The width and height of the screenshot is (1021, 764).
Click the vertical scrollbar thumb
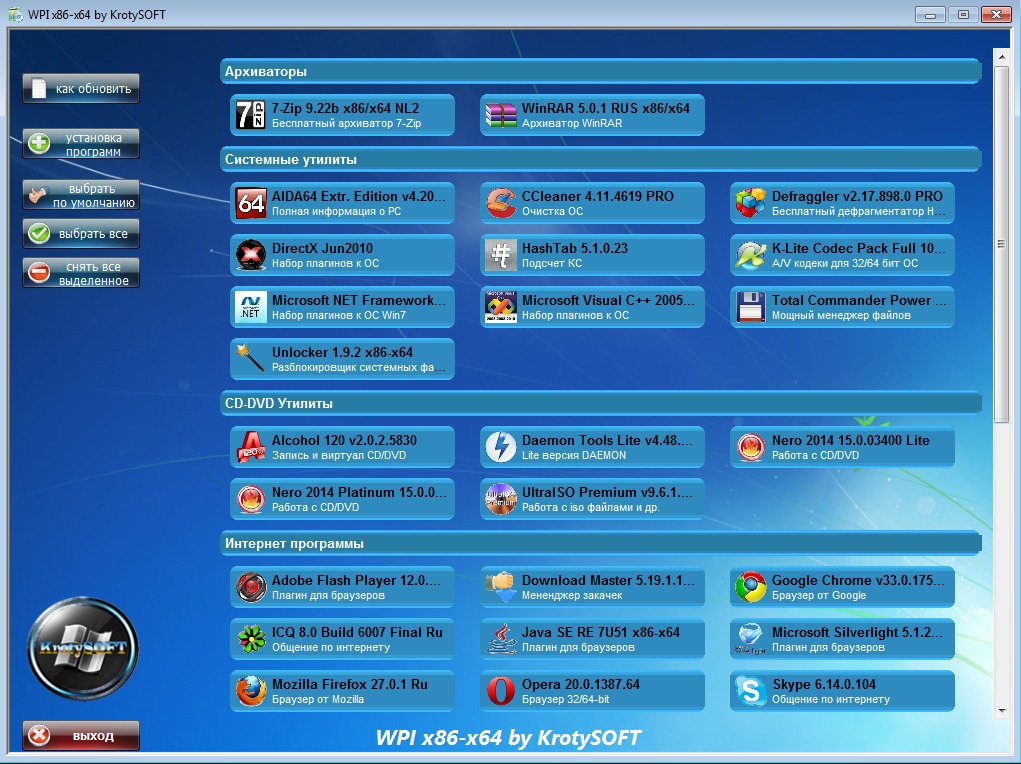click(x=1001, y=243)
